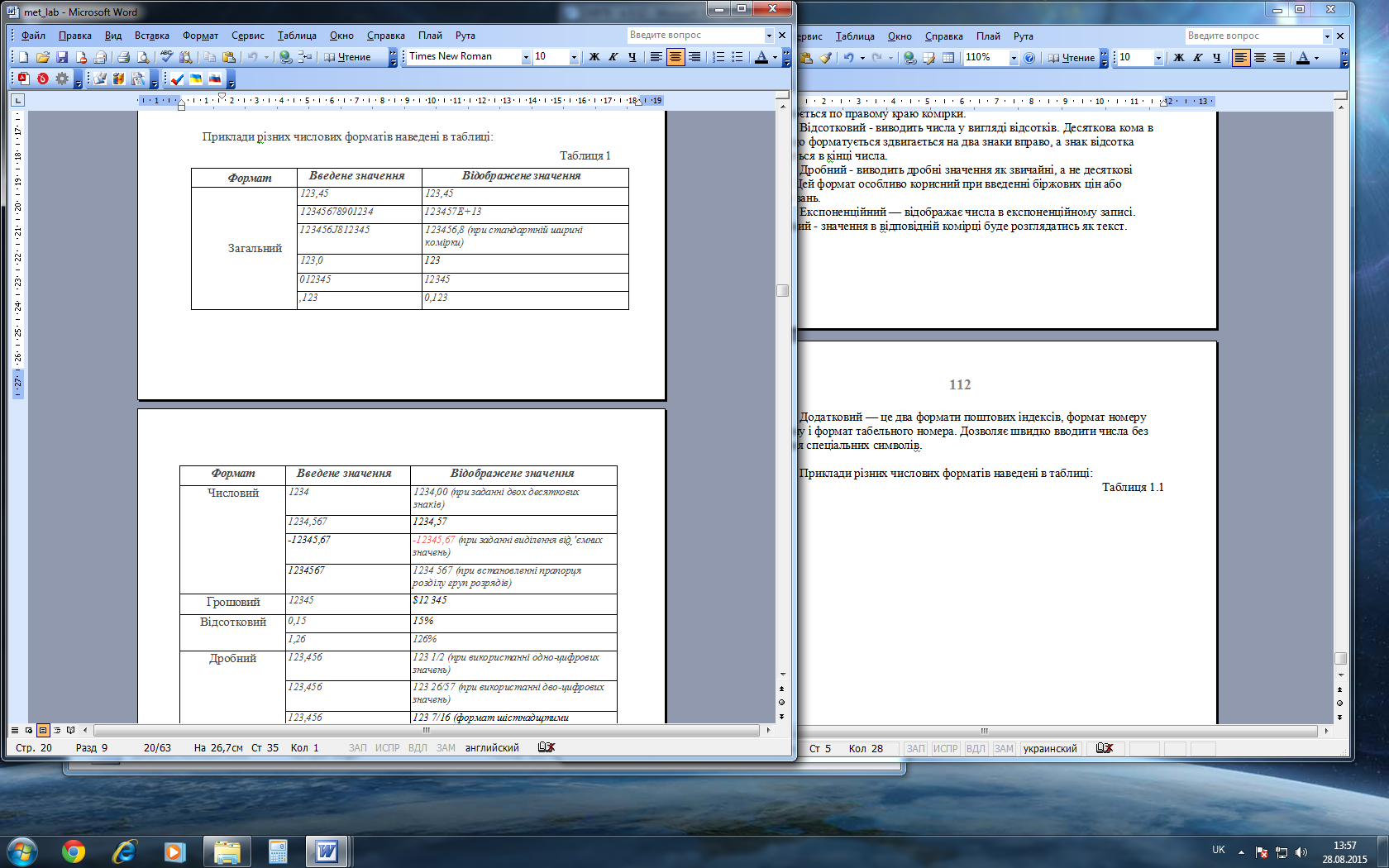Open the font size dropdown in the front window
Image resolution: width=1389 pixels, height=868 pixels.
[574, 57]
